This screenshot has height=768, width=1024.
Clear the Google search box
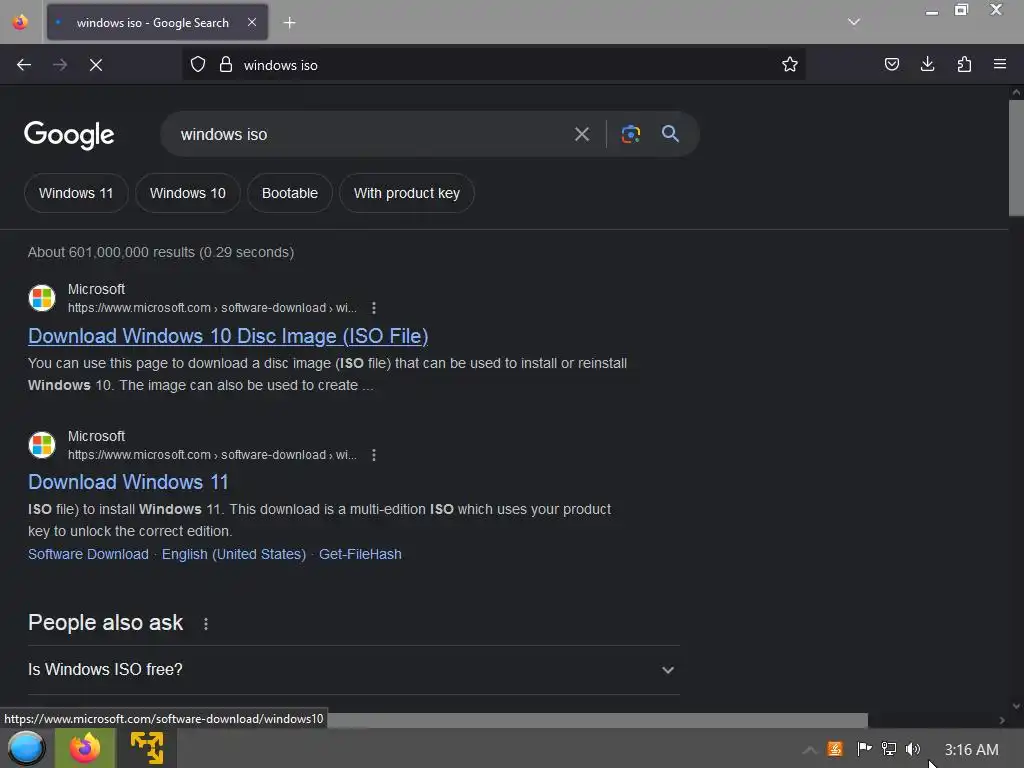pyautogui.click(x=581, y=135)
